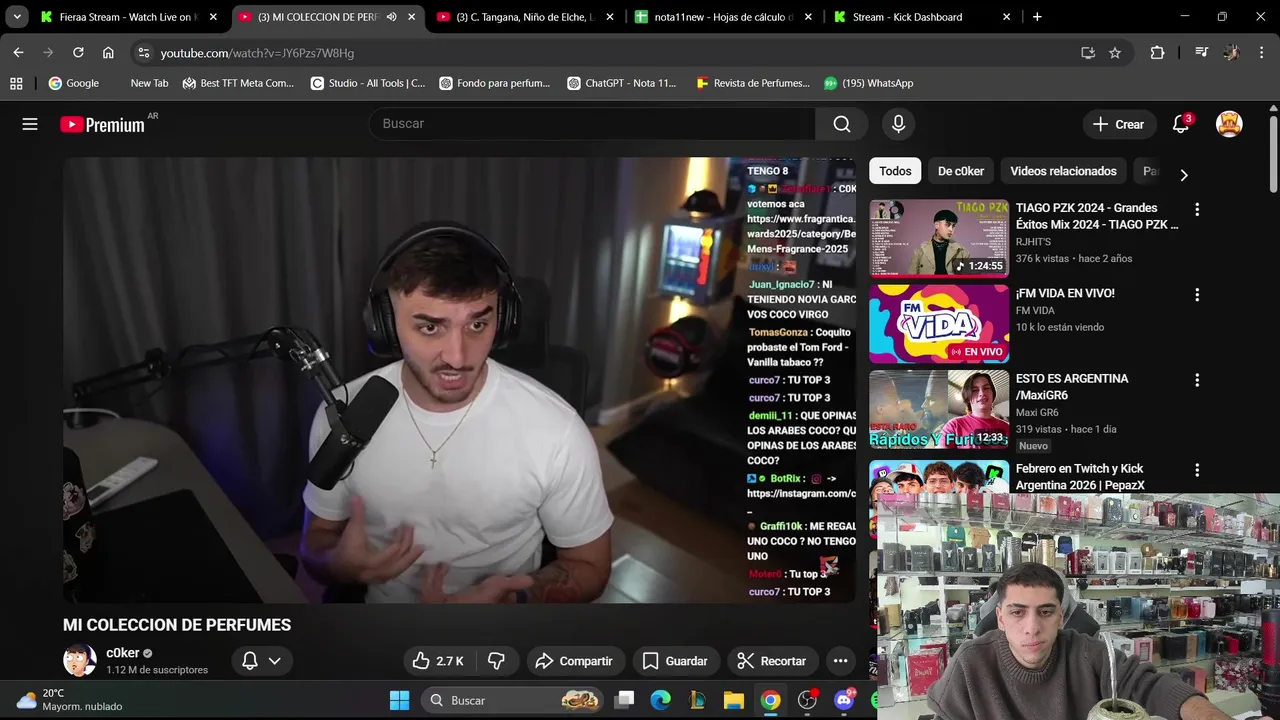The width and height of the screenshot is (1280, 720).
Task: Show next filter chips with chevron
Action: pos(1184,175)
